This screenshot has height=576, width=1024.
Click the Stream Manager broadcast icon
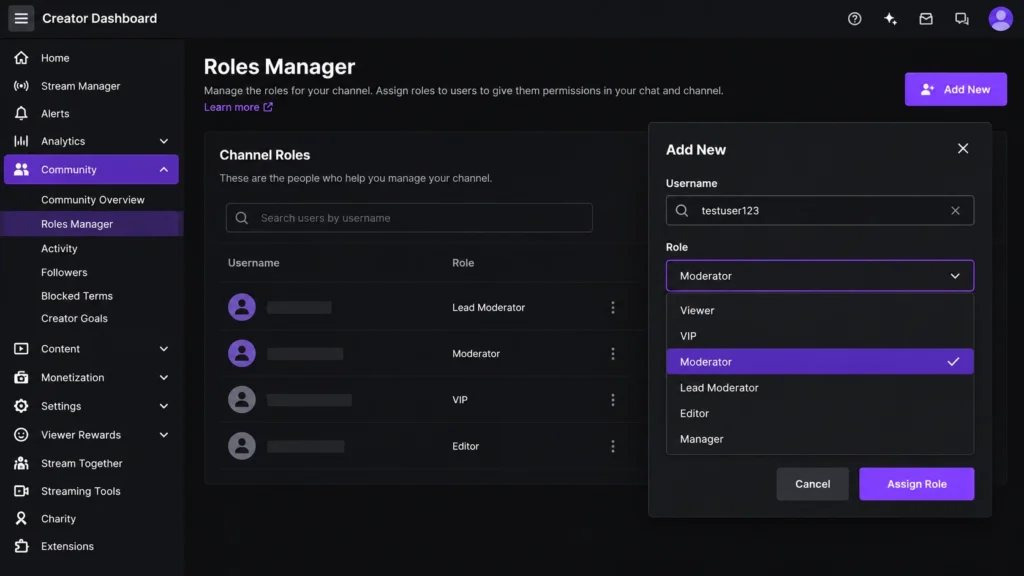(21, 86)
